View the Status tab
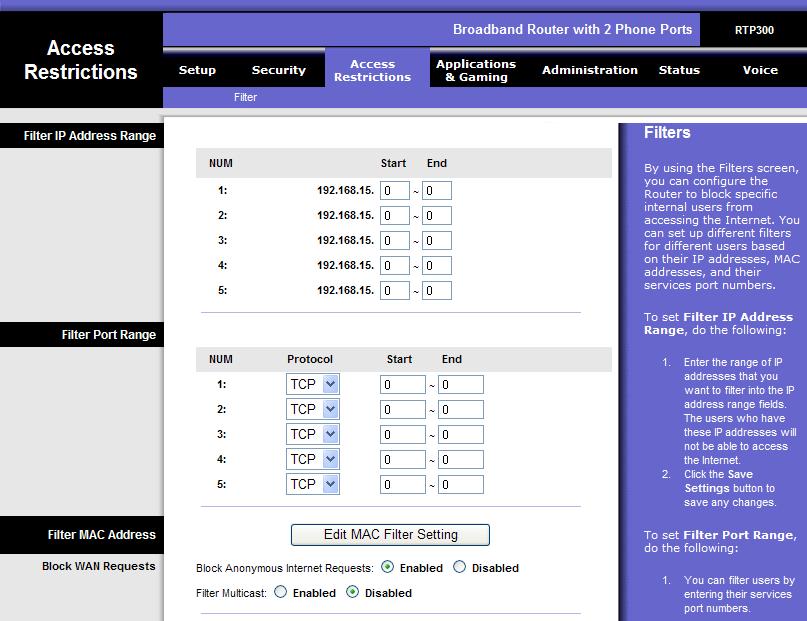 coord(679,70)
